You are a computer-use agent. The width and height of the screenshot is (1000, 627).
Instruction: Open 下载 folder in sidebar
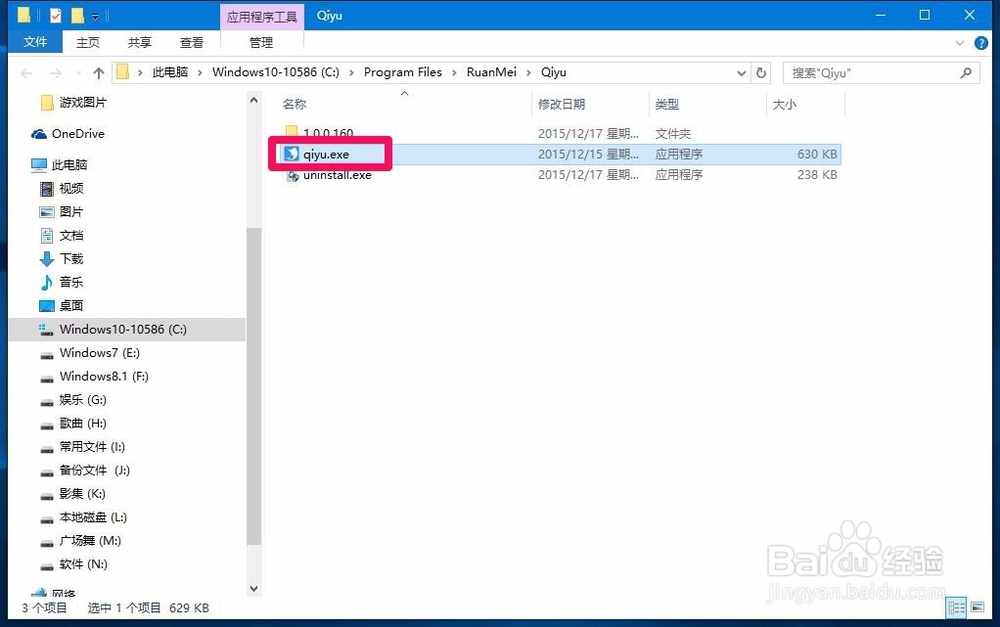pyautogui.click(x=71, y=258)
